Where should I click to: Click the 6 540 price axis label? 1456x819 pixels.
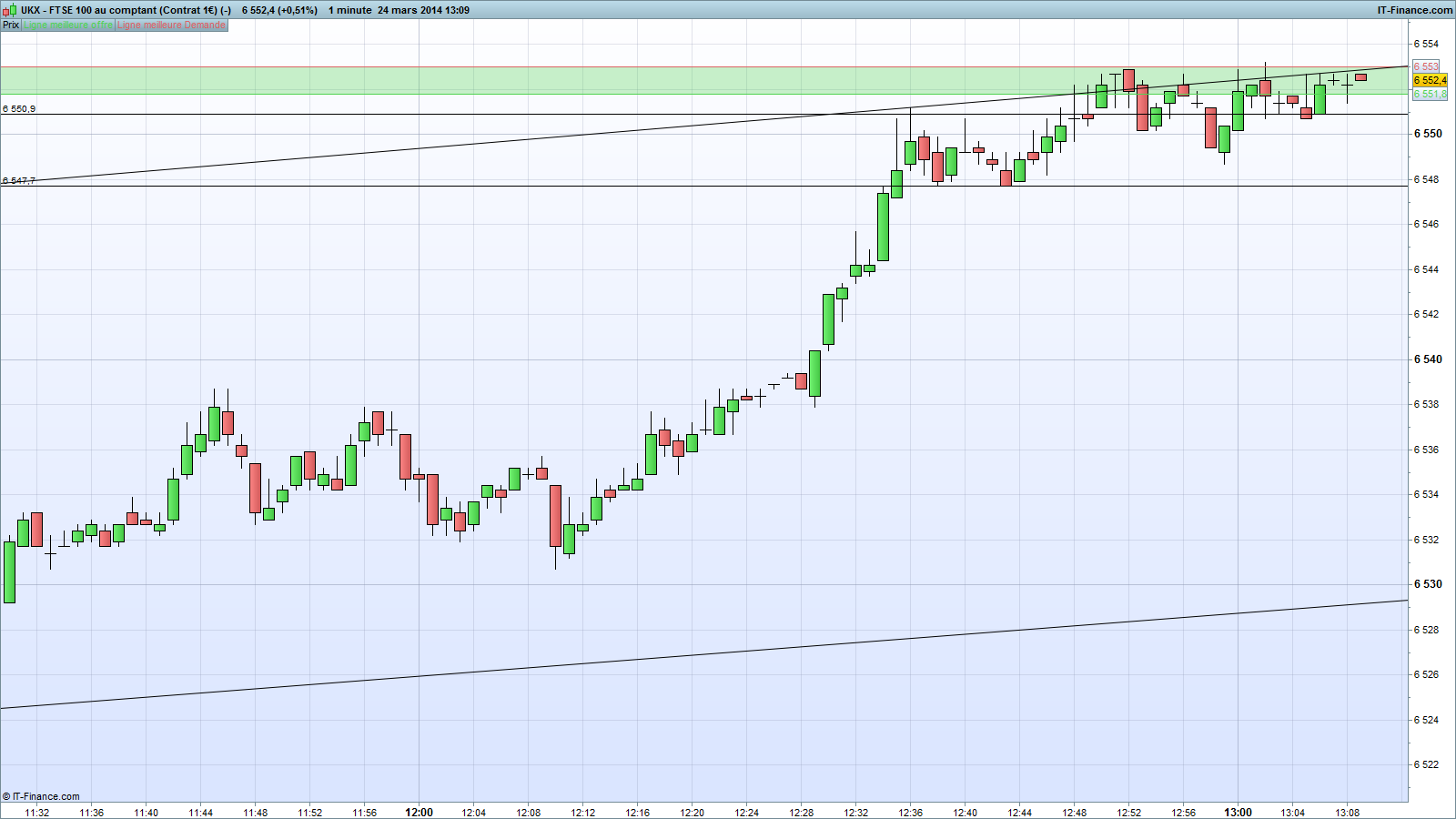coord(1428,359)
